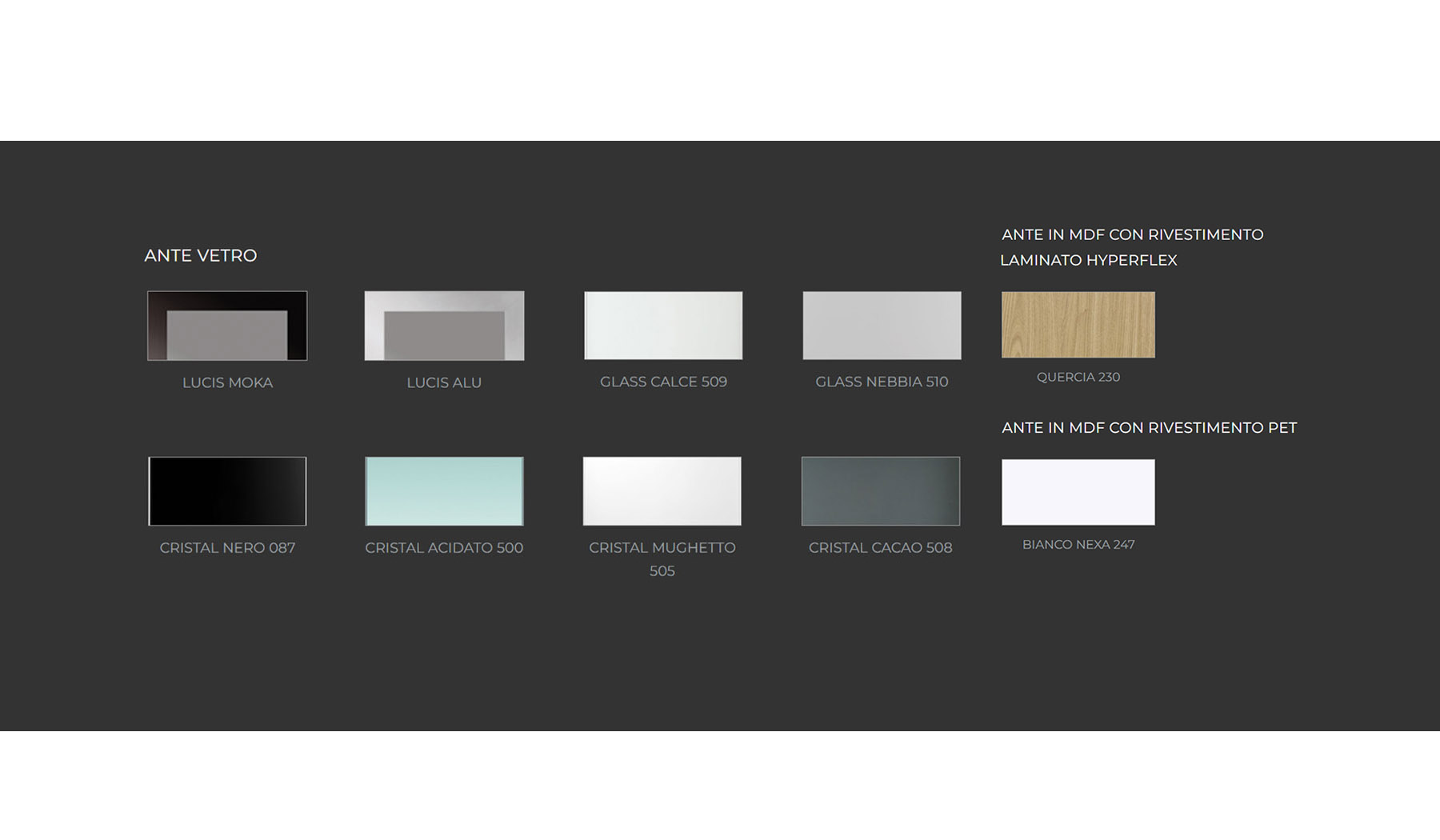
Task: Click the CRISTAL NERO 087 label
Action: coord(227,548)
